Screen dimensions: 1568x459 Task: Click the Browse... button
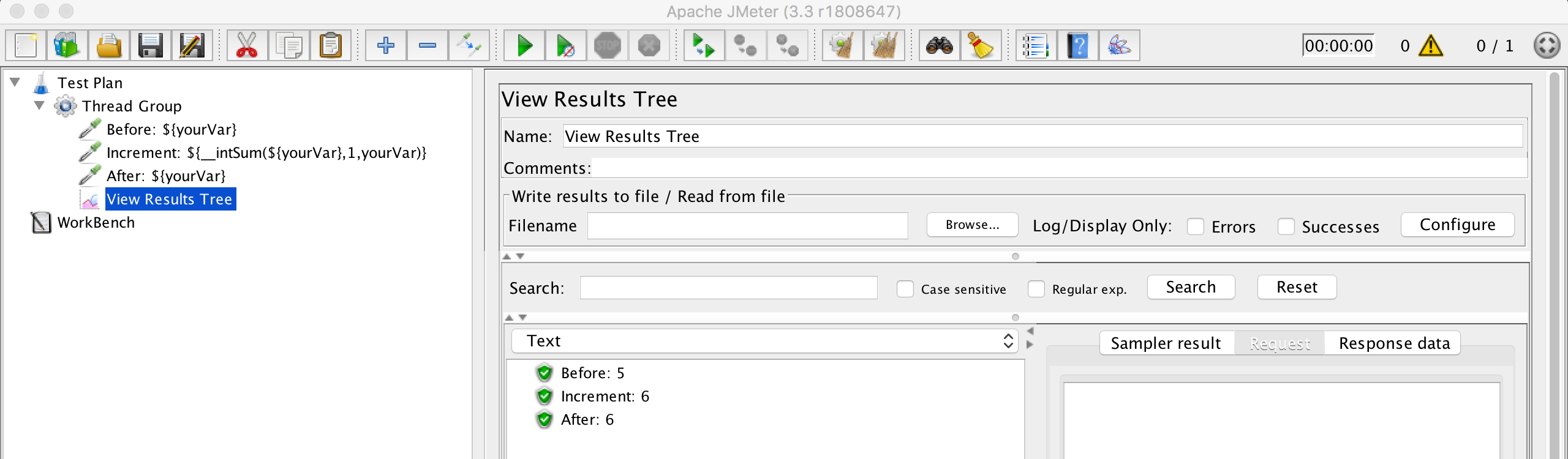pos(972,225)
